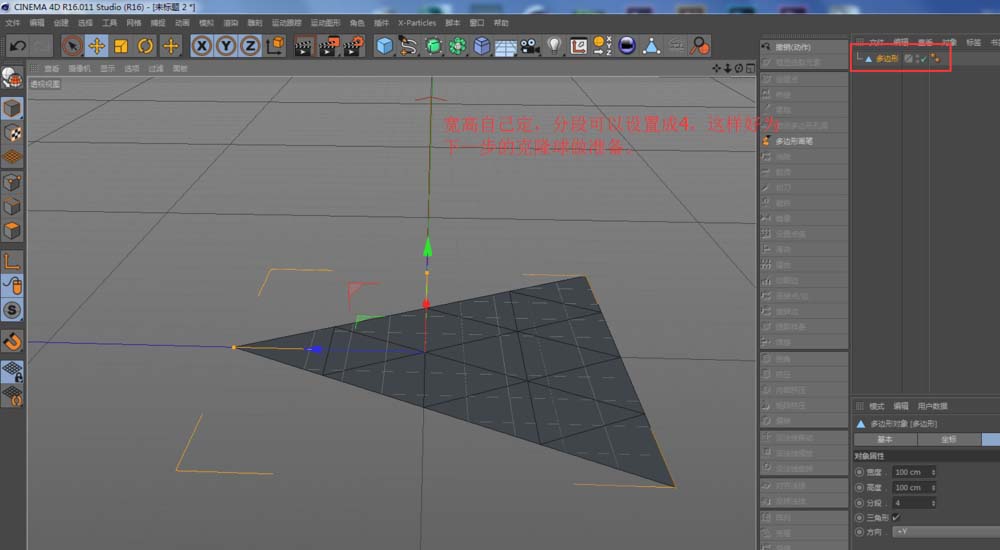Click the Camera object icon
This screenshot has width=1000, height=550.
click(x=529, y=46)
